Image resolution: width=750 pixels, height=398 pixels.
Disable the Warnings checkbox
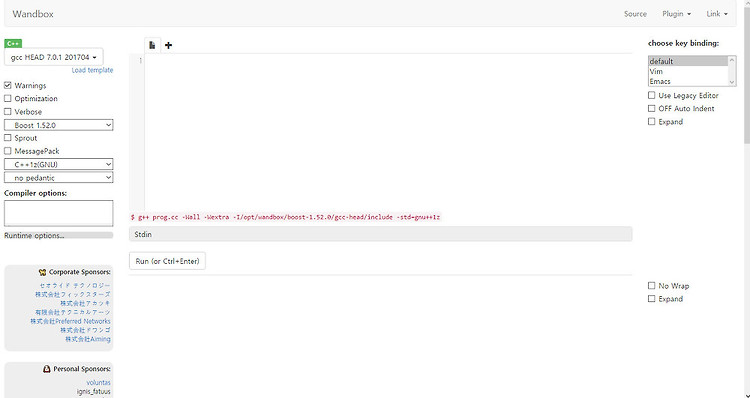[x=8, y=85]
